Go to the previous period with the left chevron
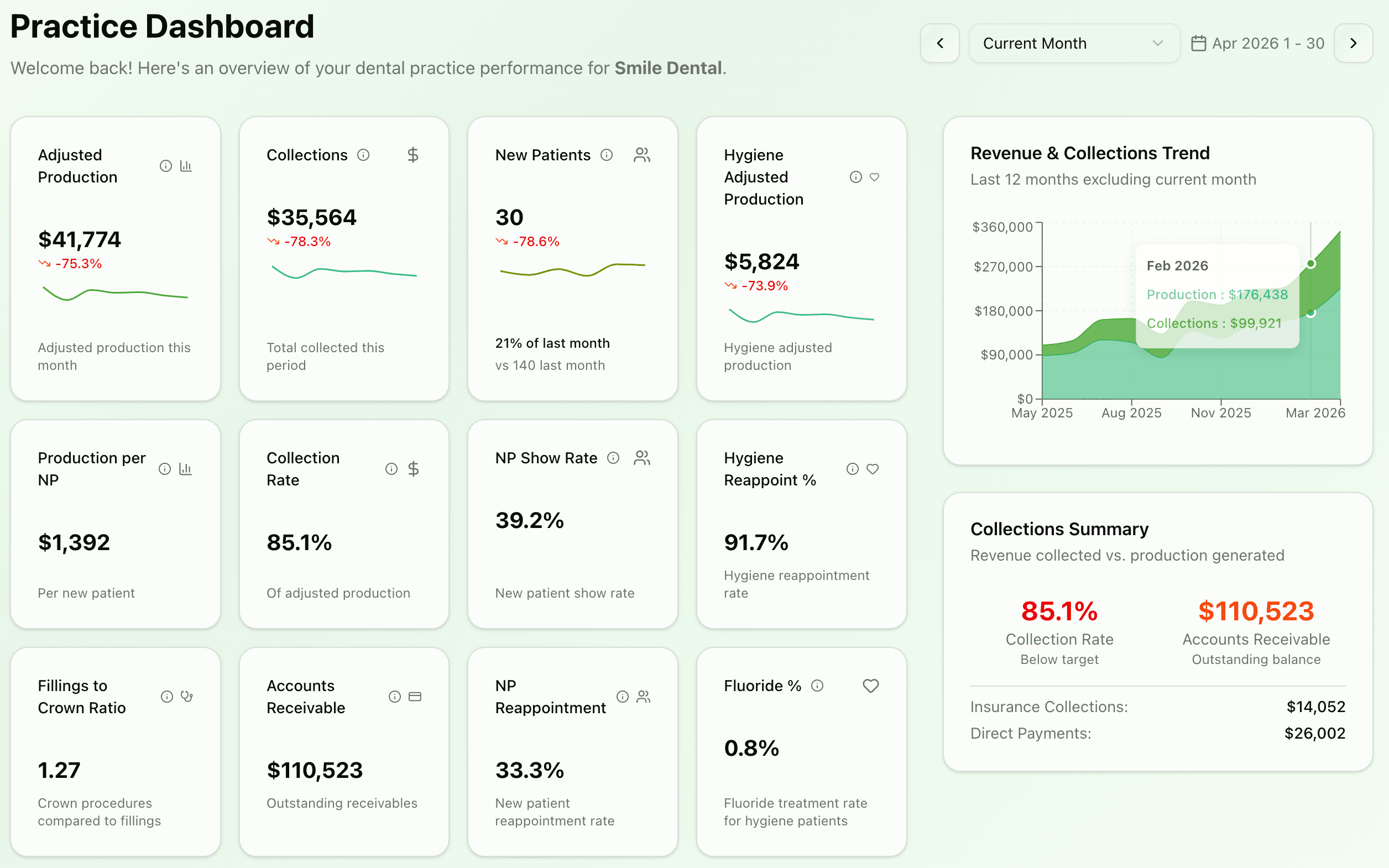 (x=940, y=43)
